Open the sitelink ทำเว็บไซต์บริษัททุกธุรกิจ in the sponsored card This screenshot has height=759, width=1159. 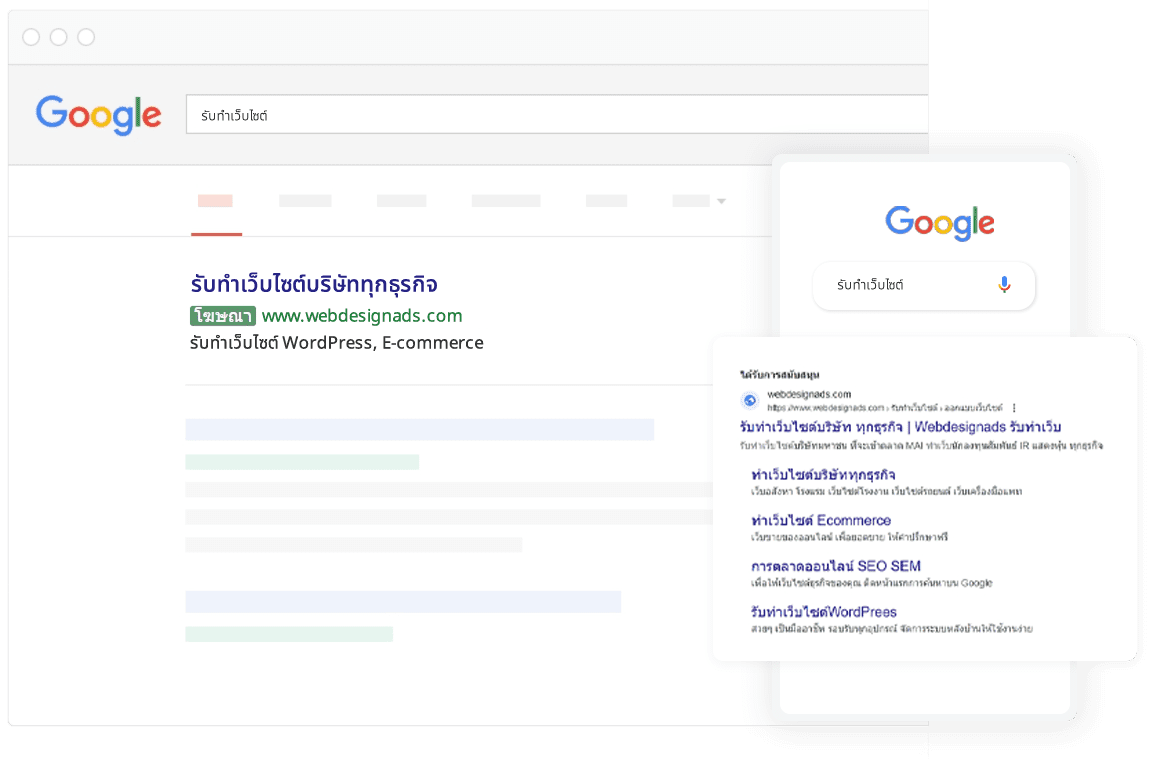click(823, 474)
